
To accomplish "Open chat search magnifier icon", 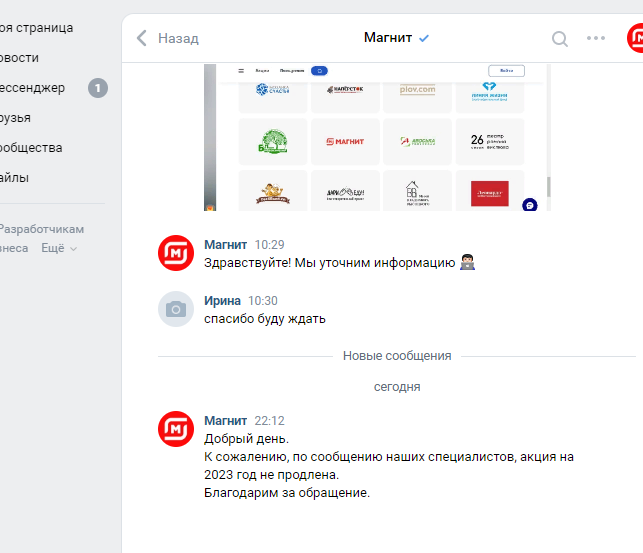I will click(560, 39).
